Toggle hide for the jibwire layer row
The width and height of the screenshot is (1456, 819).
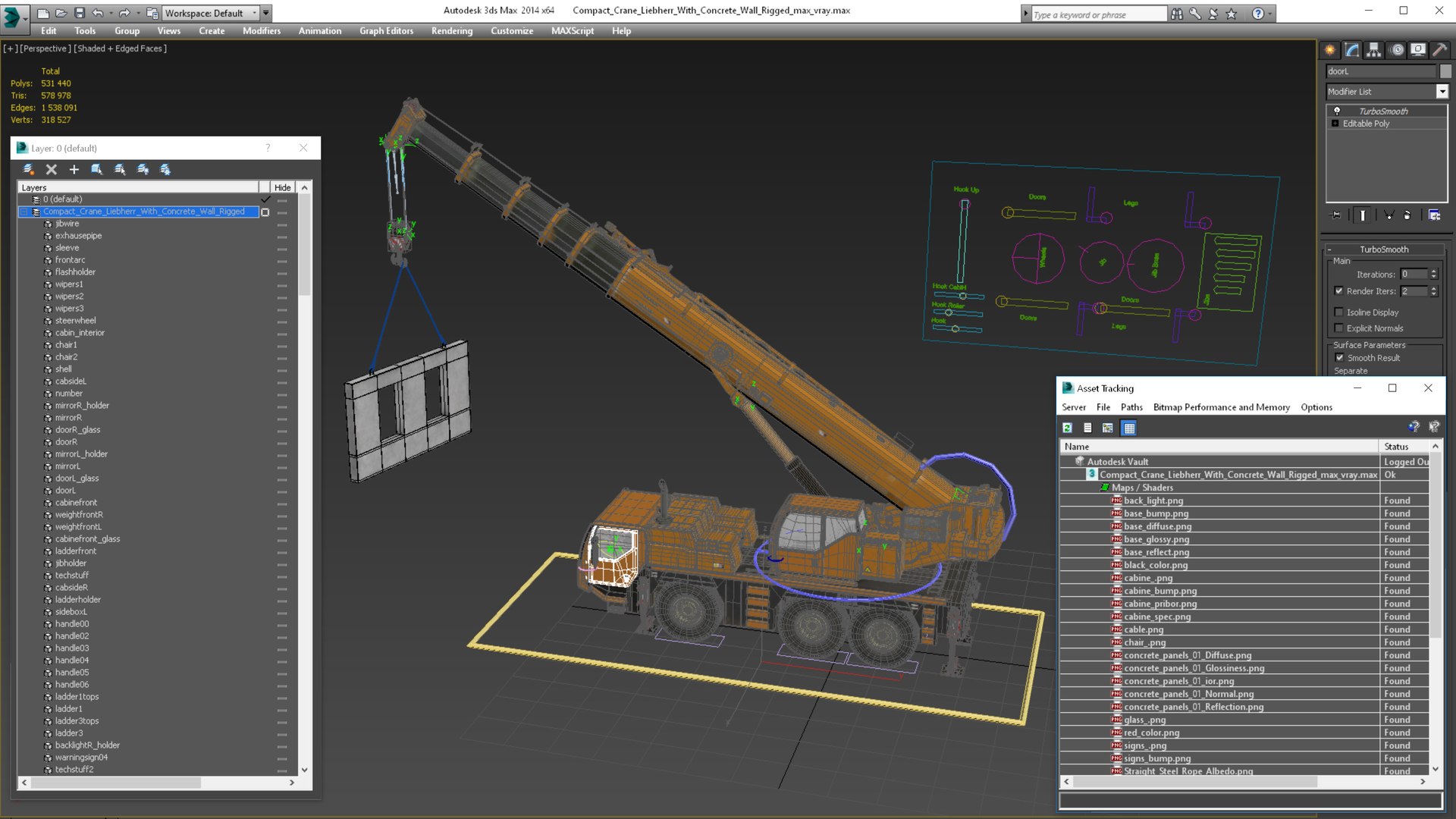coord(282,224)
